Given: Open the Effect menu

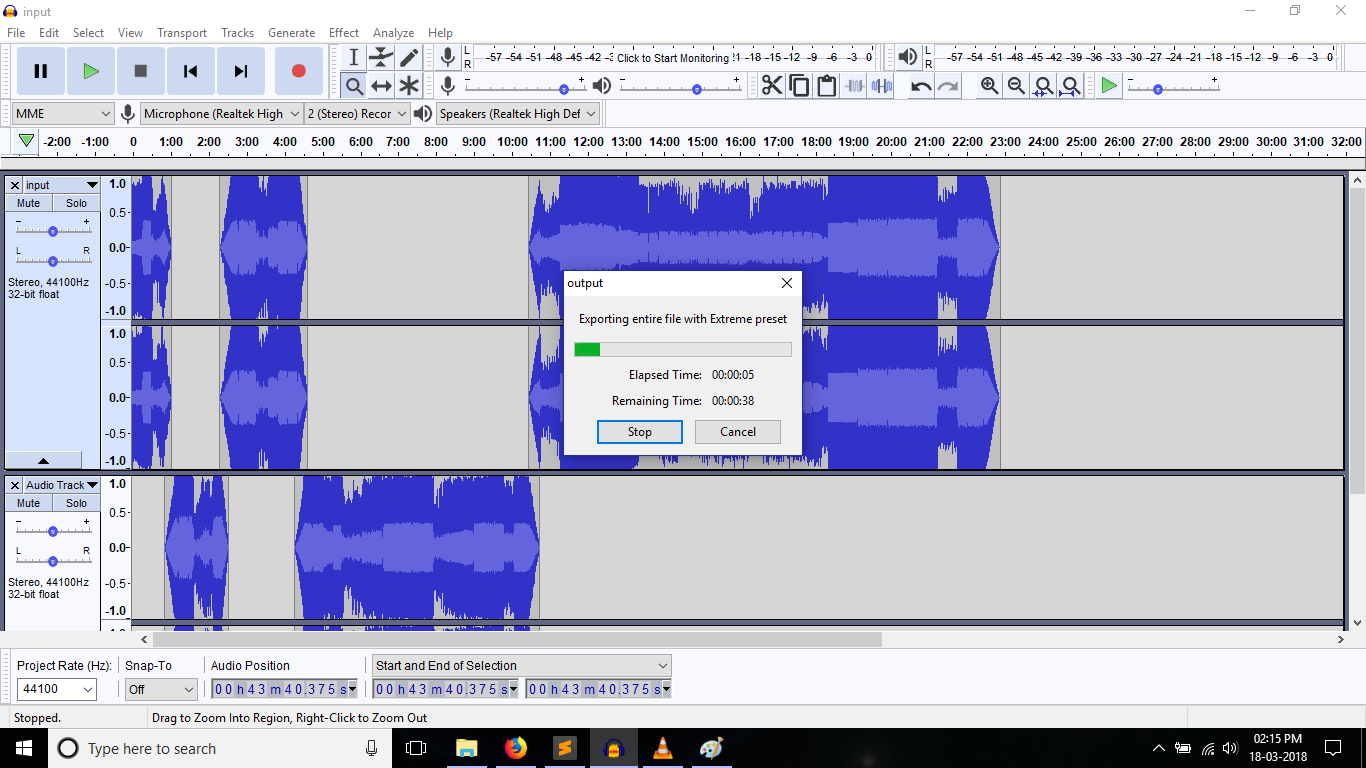Looking at the screenshot, I should point(344,33).
